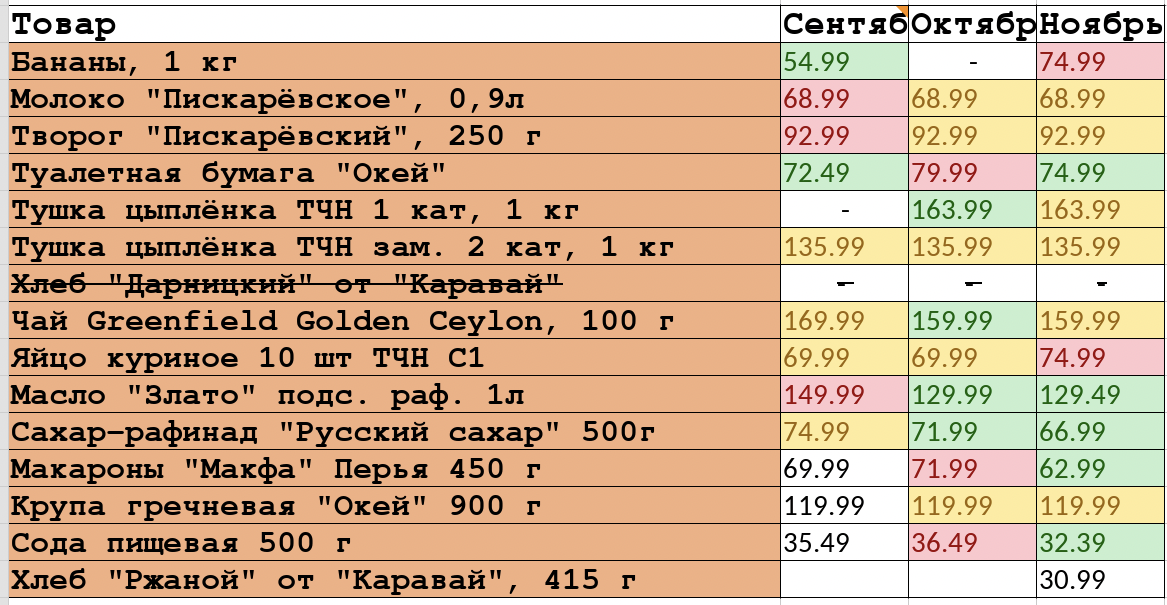Select Молоко "Пискарёвское" product cell
This screenshot has width=1167, height=605.
(x=394, y=99)
